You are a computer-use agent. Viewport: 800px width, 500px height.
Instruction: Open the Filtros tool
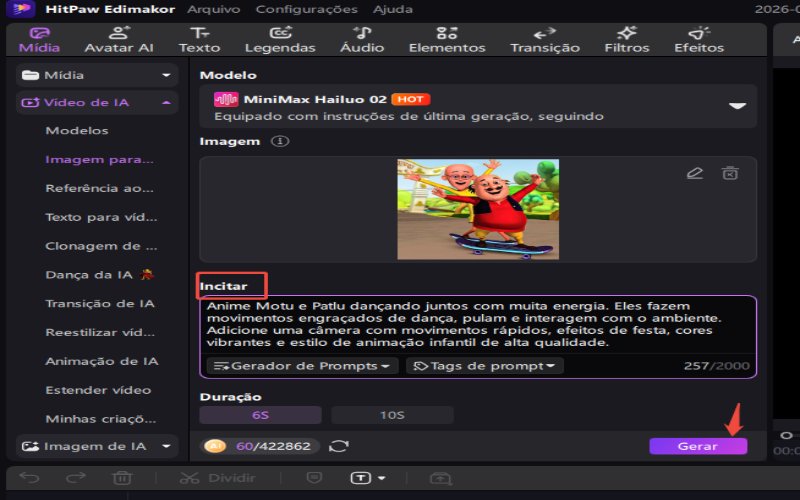point(627,40)
